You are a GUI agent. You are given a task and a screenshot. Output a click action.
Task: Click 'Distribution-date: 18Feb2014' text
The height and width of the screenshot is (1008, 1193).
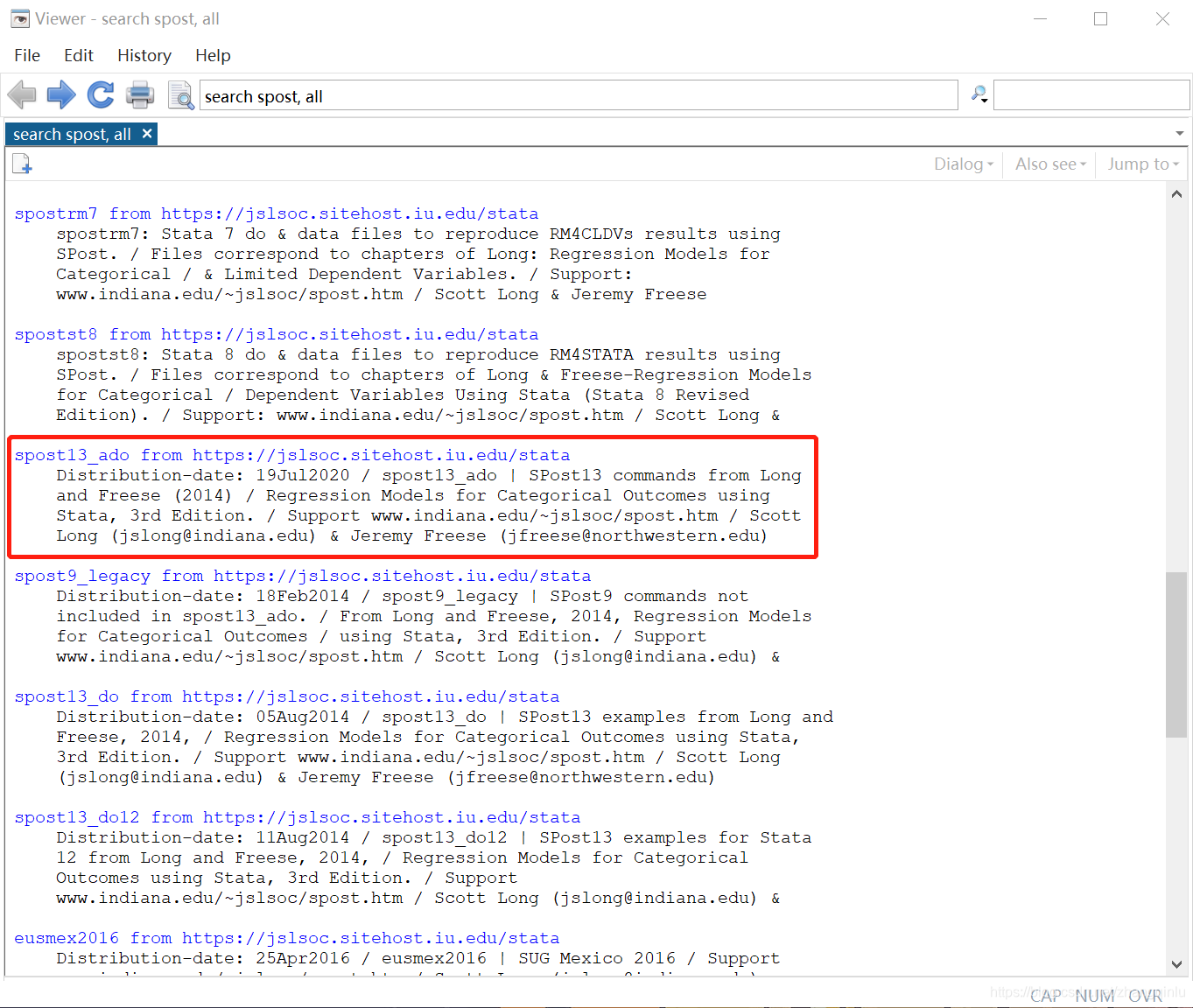(x=203, y=596)
